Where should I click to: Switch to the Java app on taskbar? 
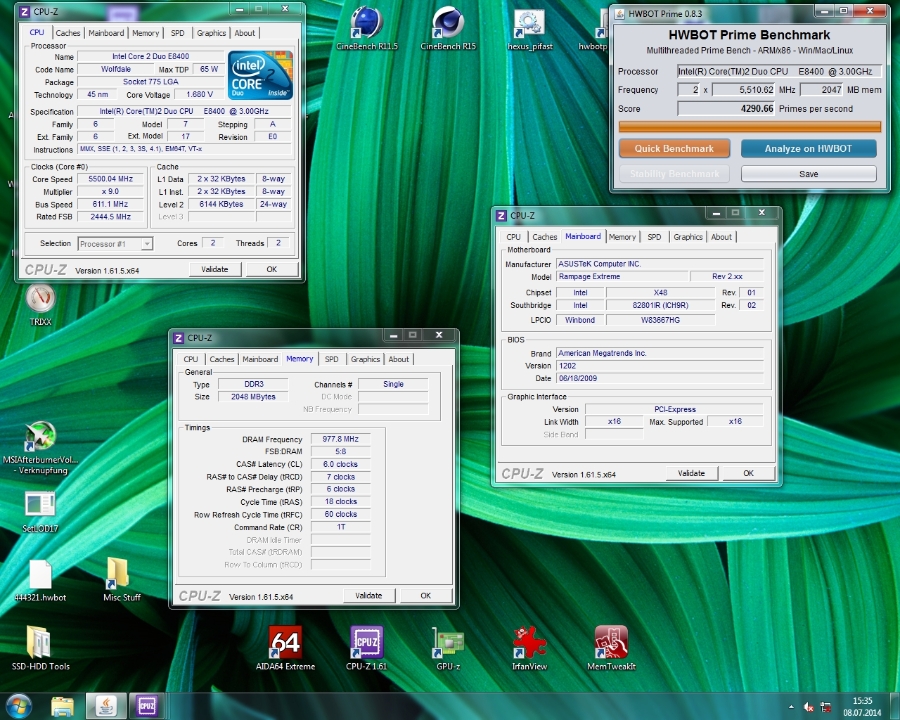pos(106,706)
